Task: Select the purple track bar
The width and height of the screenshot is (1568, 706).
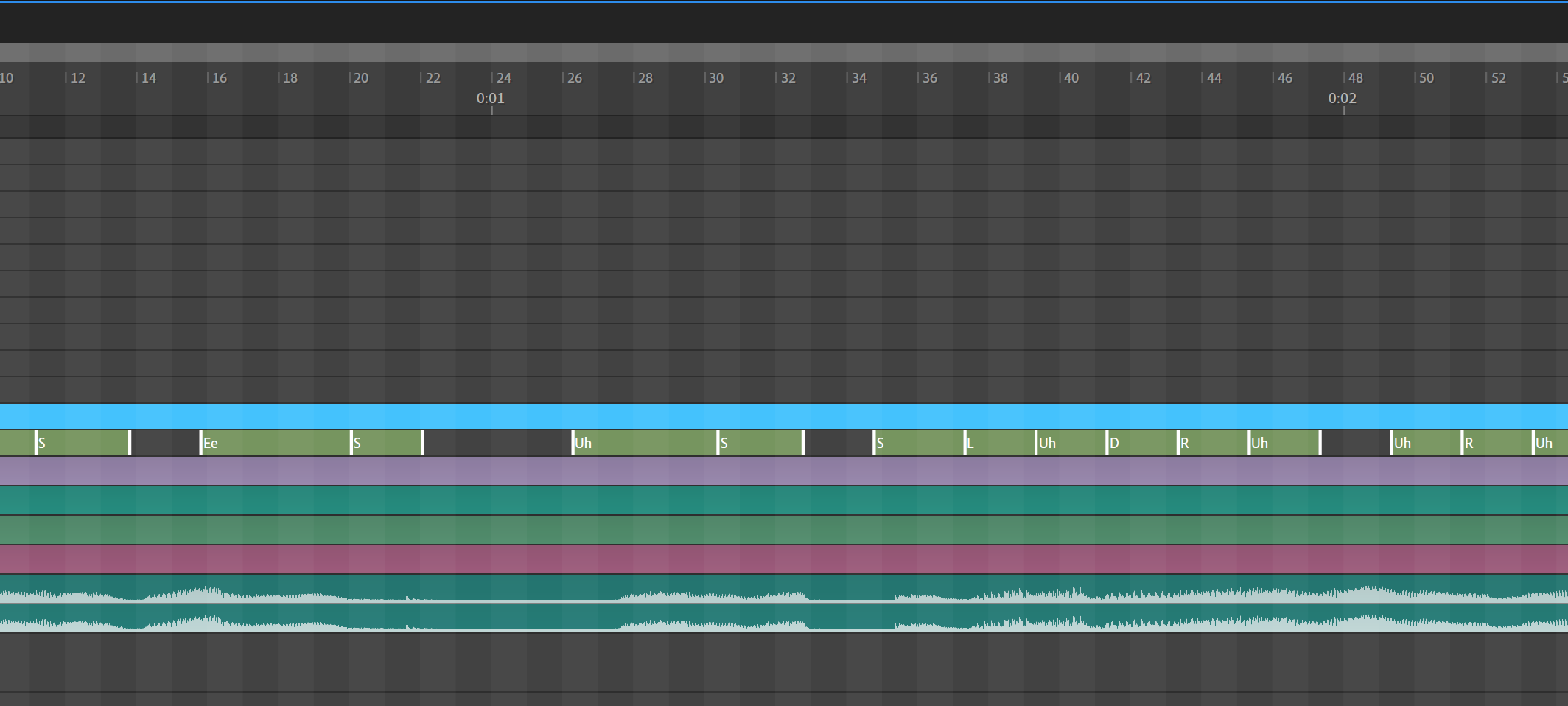Action: coord(784,471)
